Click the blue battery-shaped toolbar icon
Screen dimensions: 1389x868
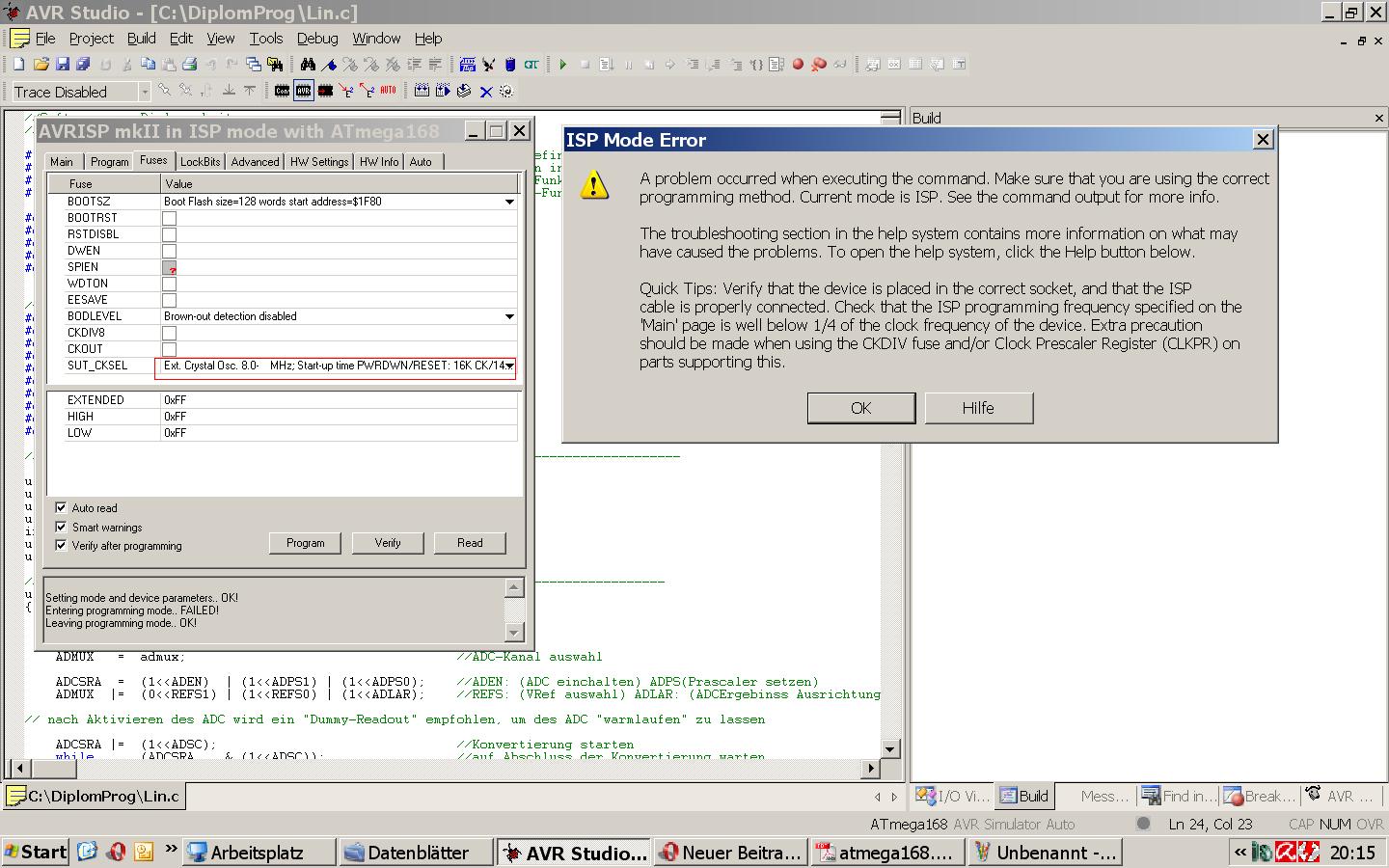pyautogui.click(x=510, y=65)
